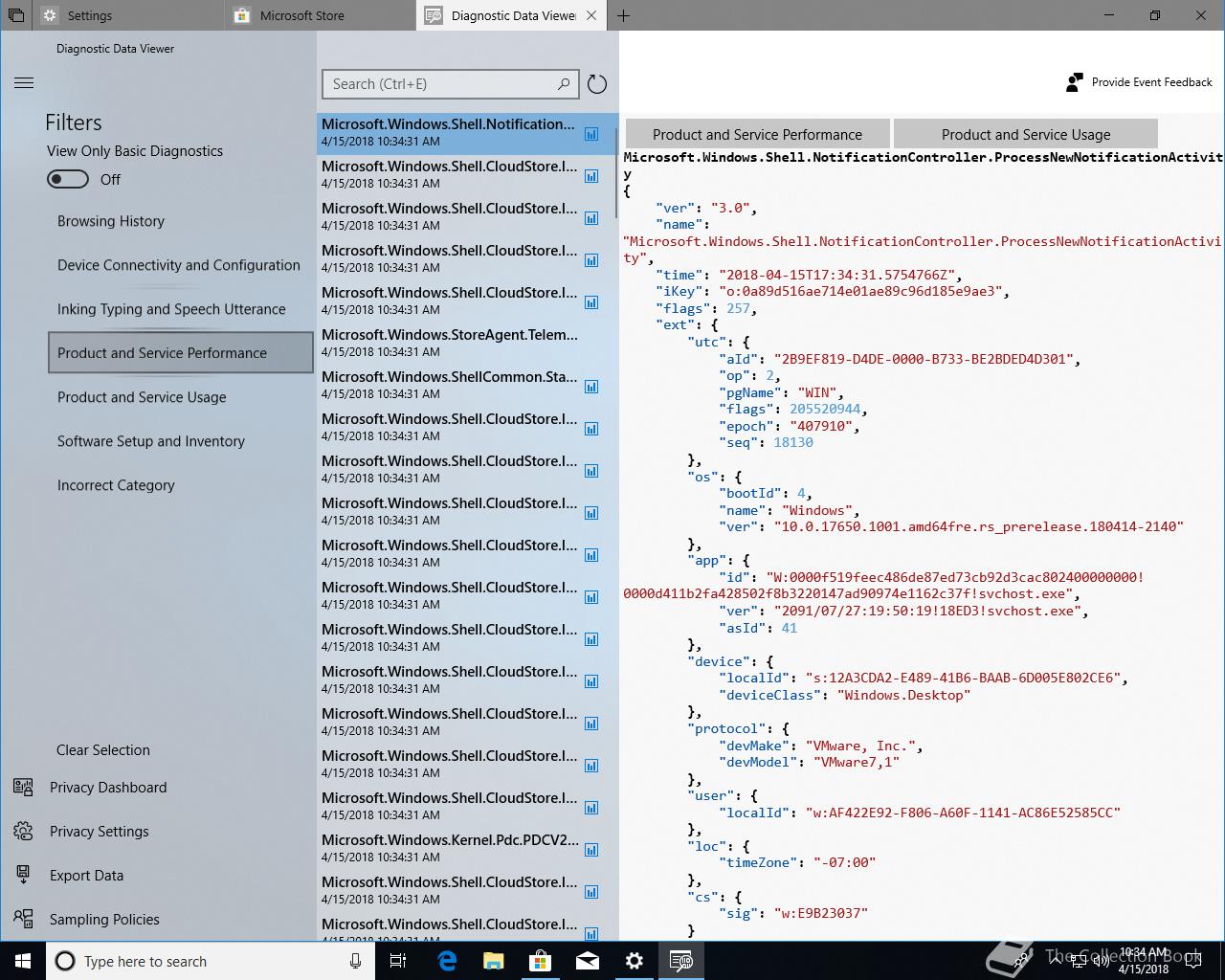Open the hamburger navigation menu
Screen dimensions: 1225x980
(x=24, y=83)
